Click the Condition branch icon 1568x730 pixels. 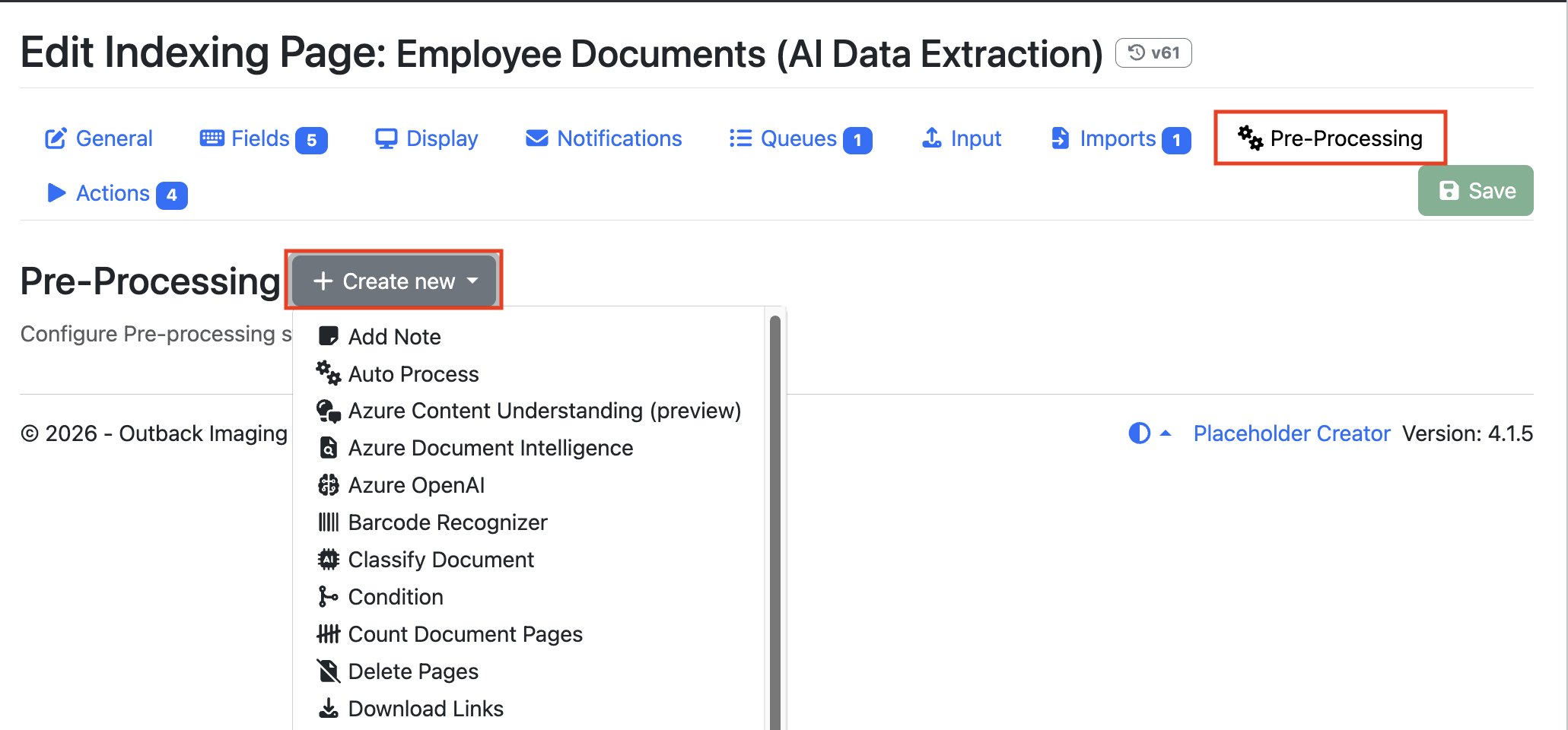point(328,597)
